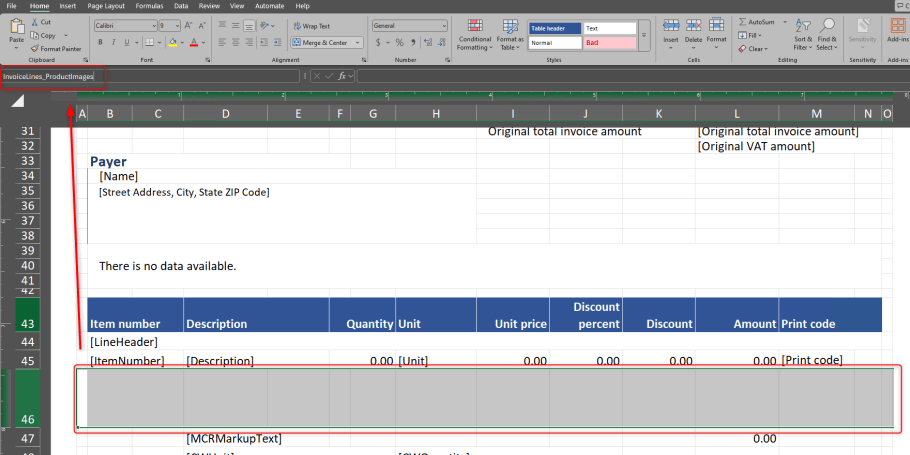Image resolution: width=910 pixels, height=455 pixels.
Task: Click the Insert Function fx icon
Action: coord(342,76)
